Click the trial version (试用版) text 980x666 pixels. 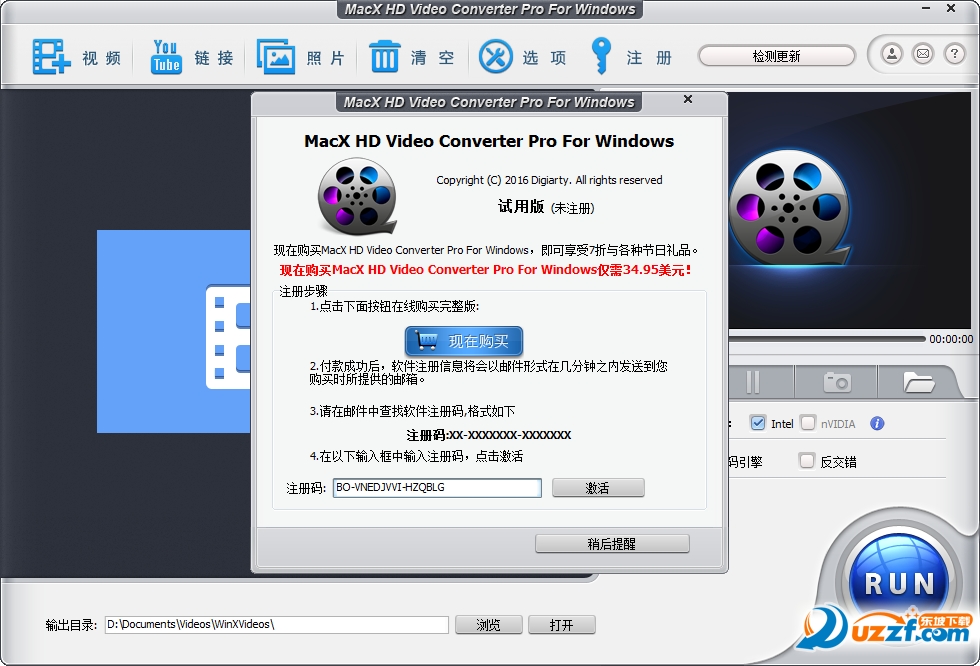[x=521, y=206]
